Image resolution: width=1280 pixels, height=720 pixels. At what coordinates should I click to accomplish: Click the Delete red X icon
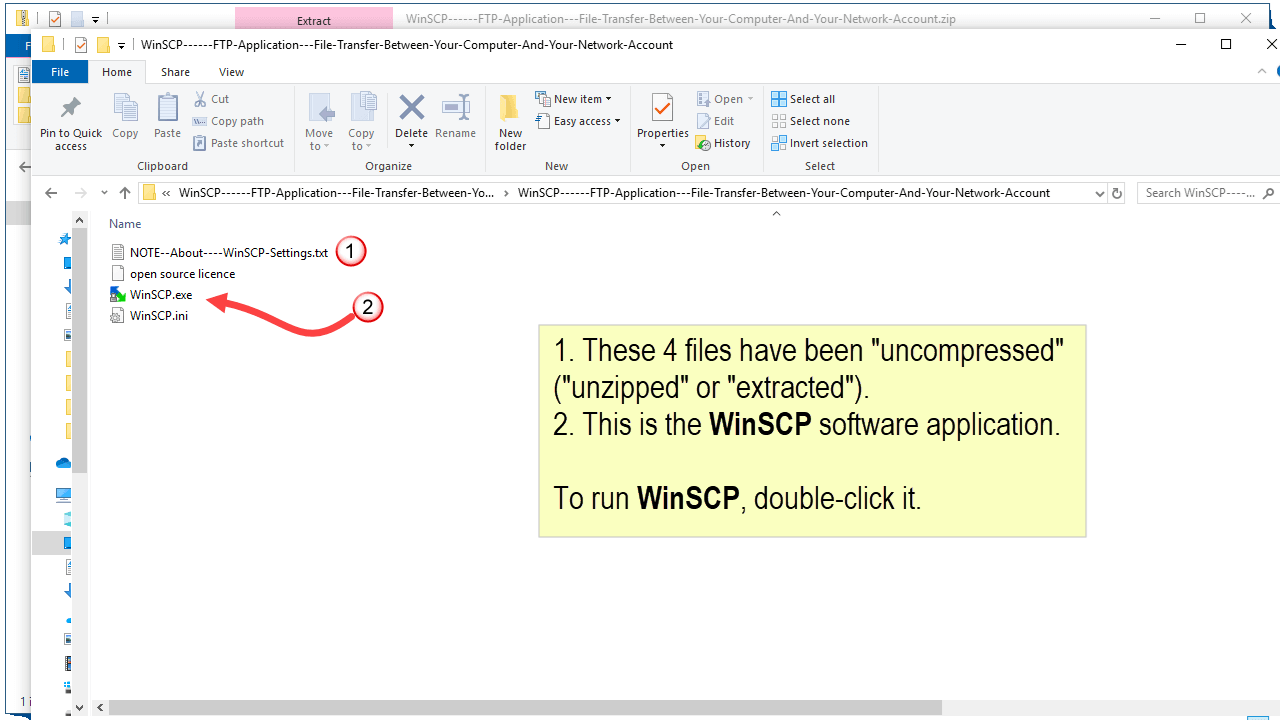(x=411, y=108)
